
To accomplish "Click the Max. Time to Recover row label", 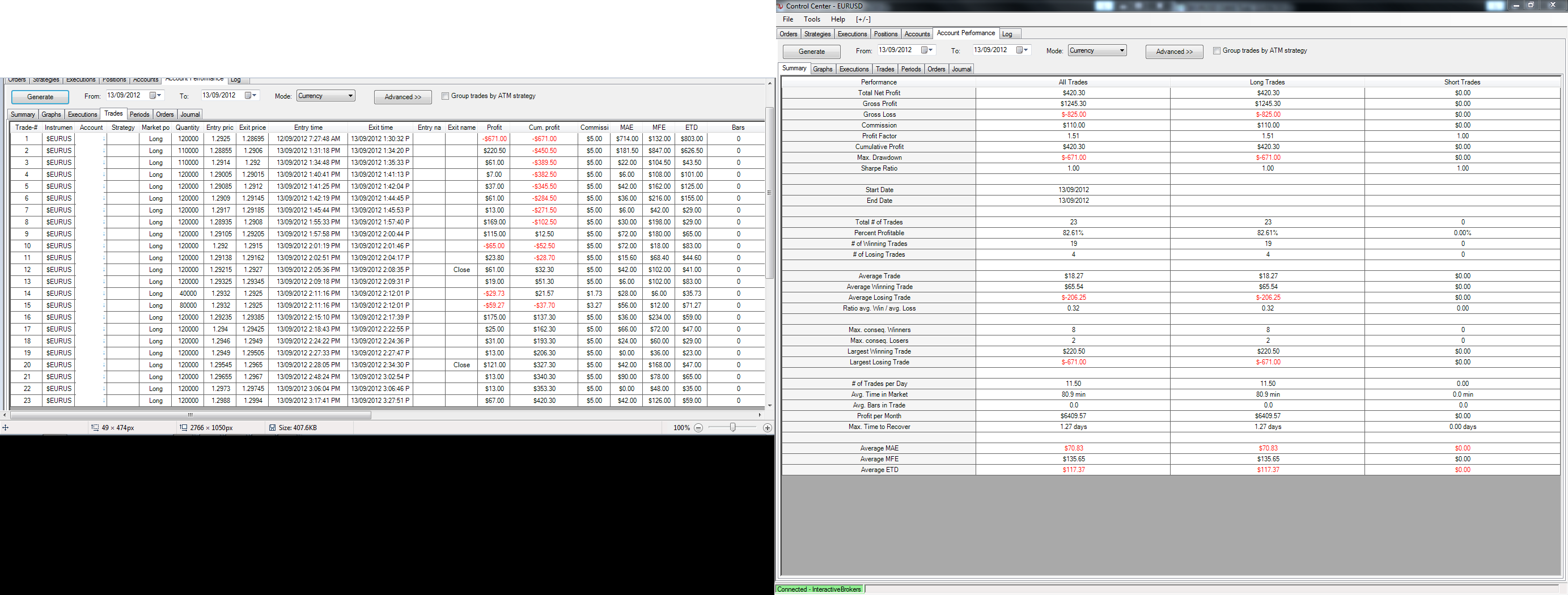I will 879,427.
